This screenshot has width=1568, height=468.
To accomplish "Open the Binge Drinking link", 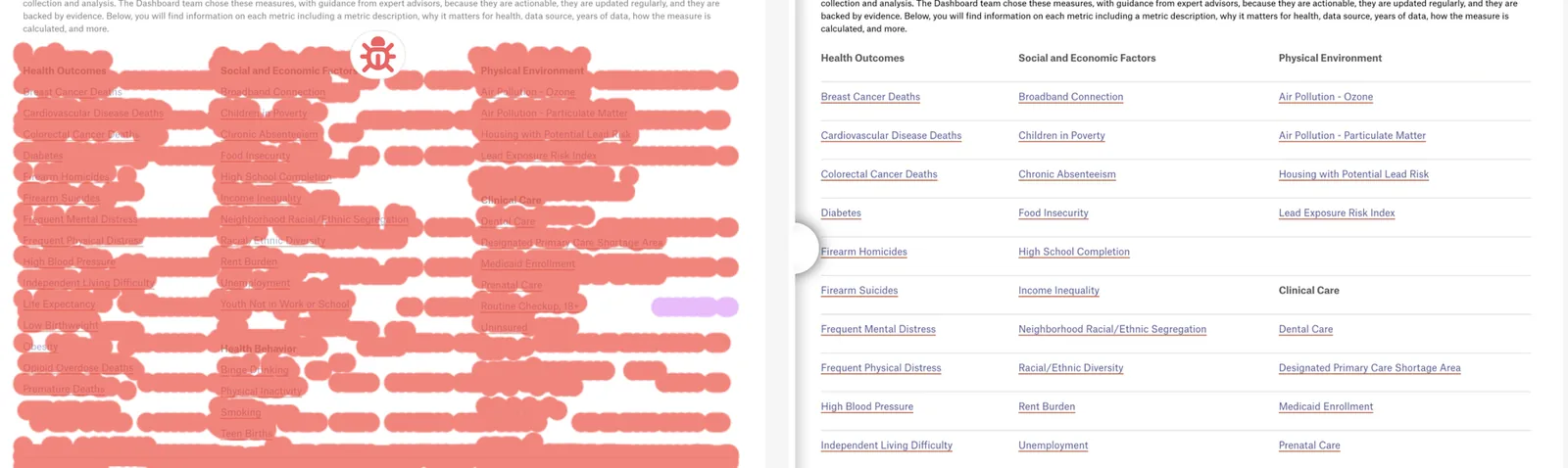I will tap(255, 371).
